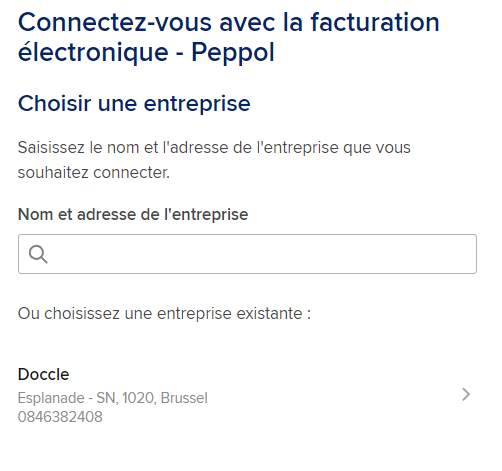Click the Peppol connection main title
The width and height of the screenshot is (502, 471).
[229, 37]
